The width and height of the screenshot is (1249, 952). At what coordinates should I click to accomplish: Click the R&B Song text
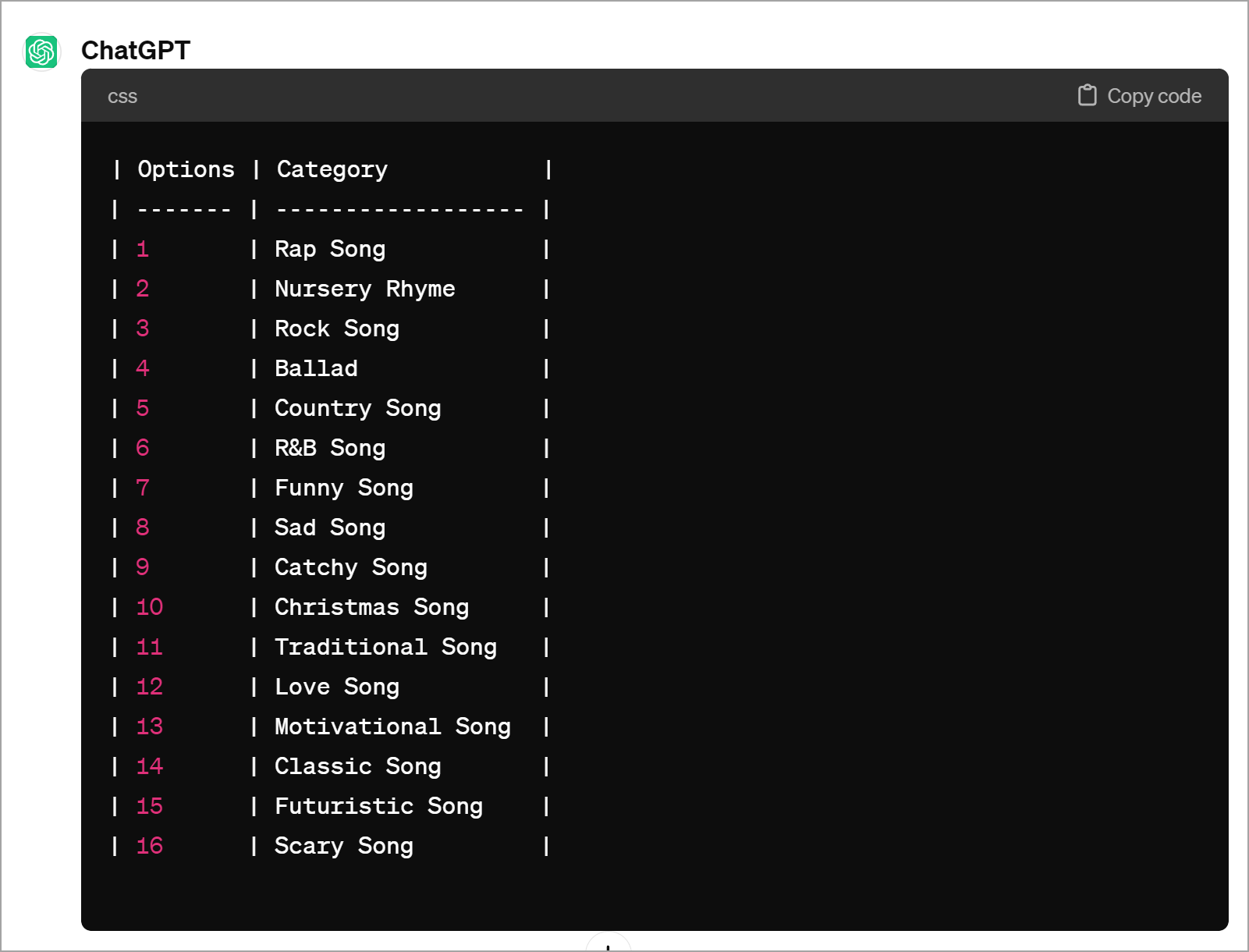tap(330, 448)
